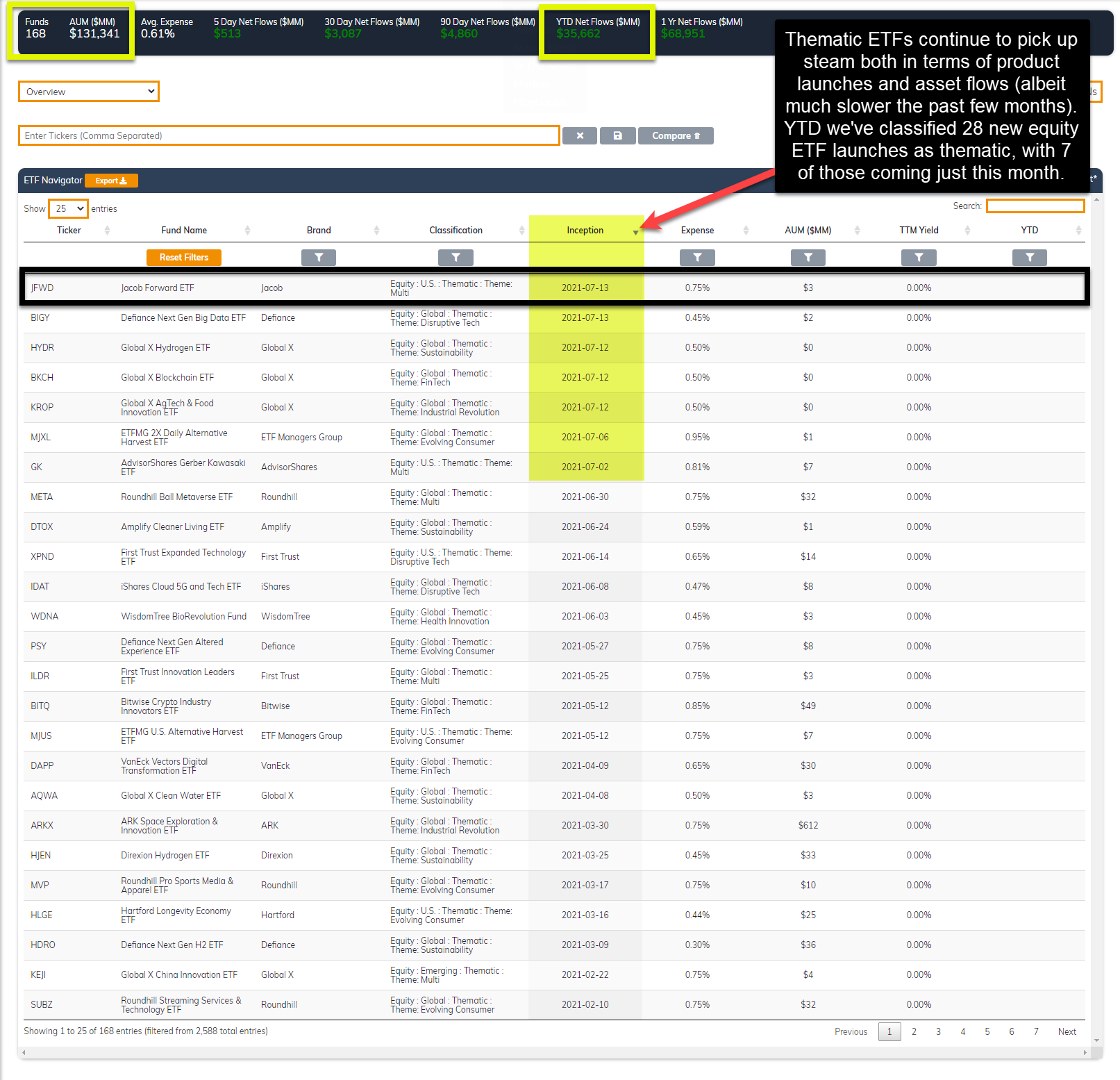
Task: Open page 2 of results
Action: click(914, 1032)
